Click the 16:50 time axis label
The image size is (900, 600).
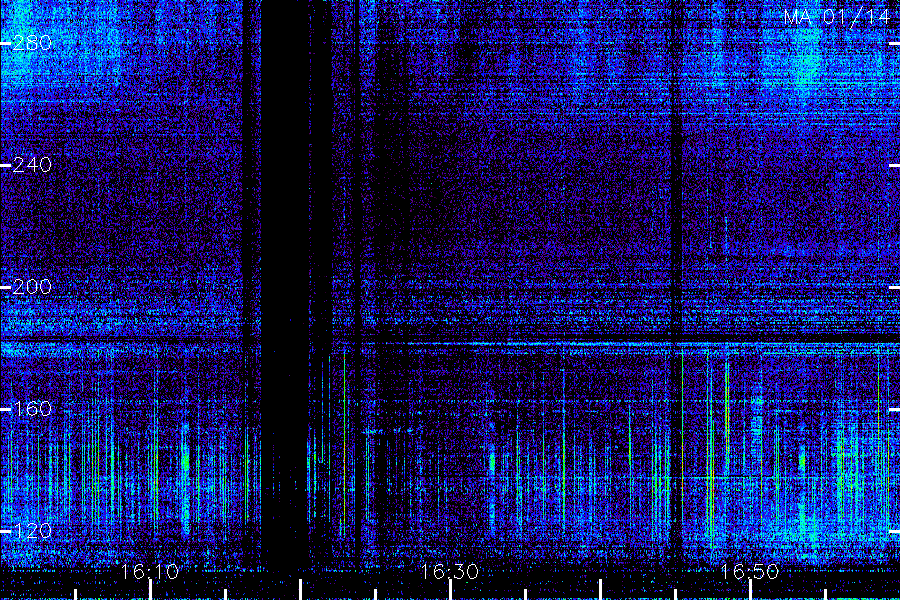750,572
